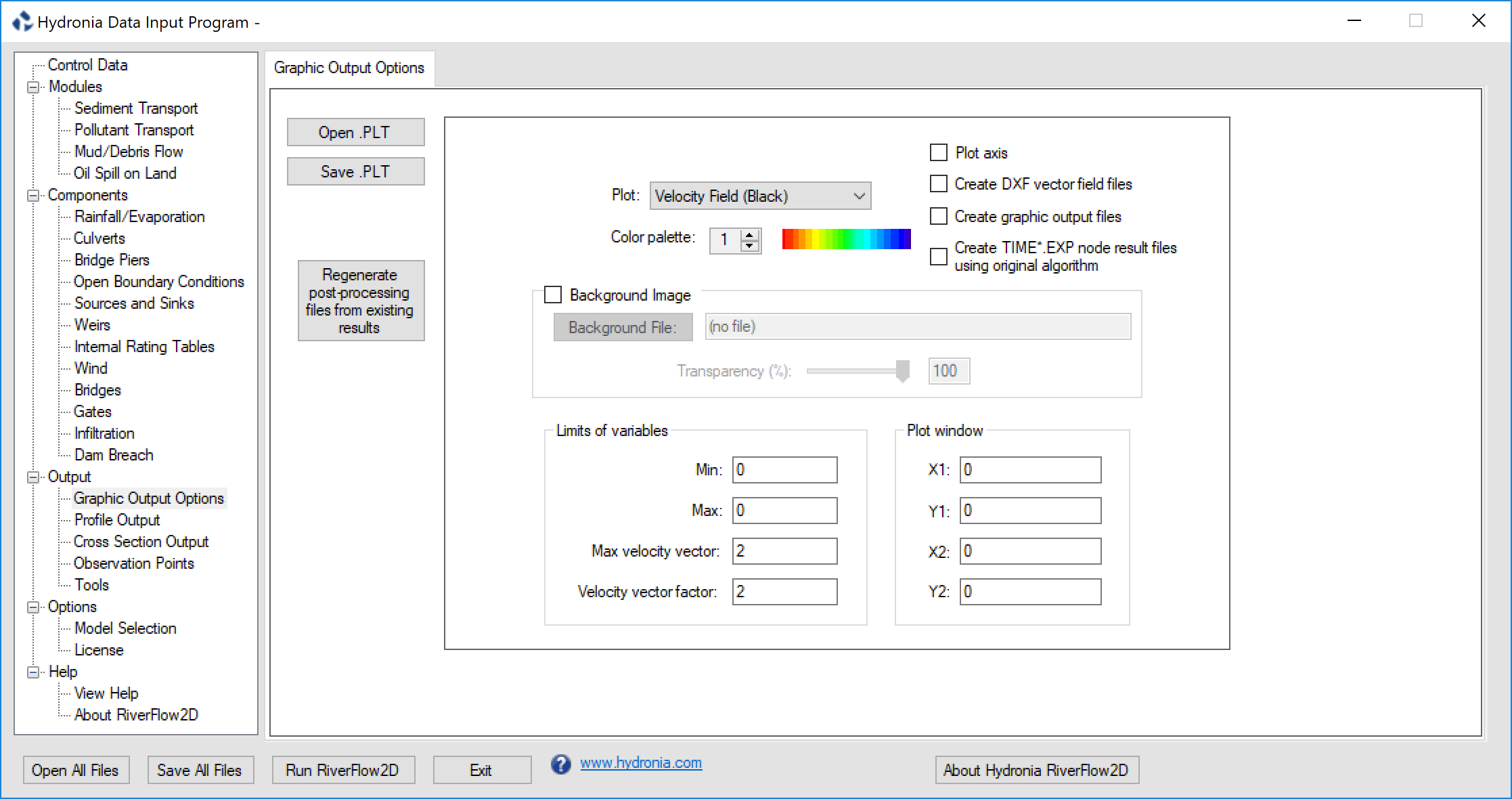Click the Y1 plot window field
Screen dimensions: 1512x799
[x=1031, y=511]
